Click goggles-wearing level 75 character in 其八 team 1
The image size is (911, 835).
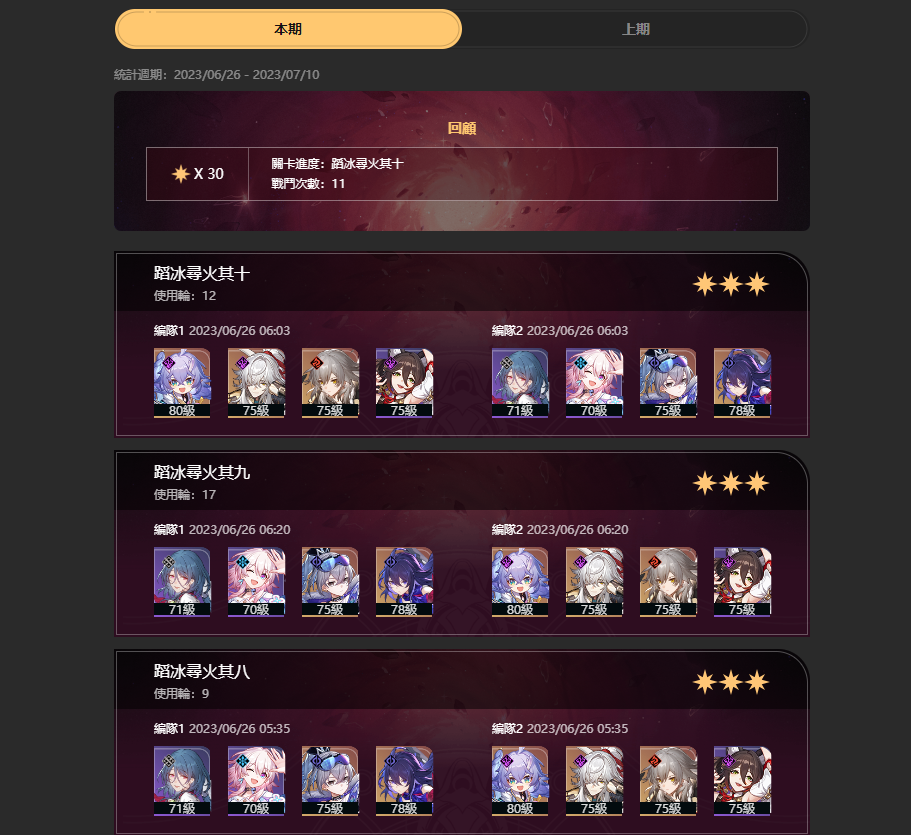(330, 781)
